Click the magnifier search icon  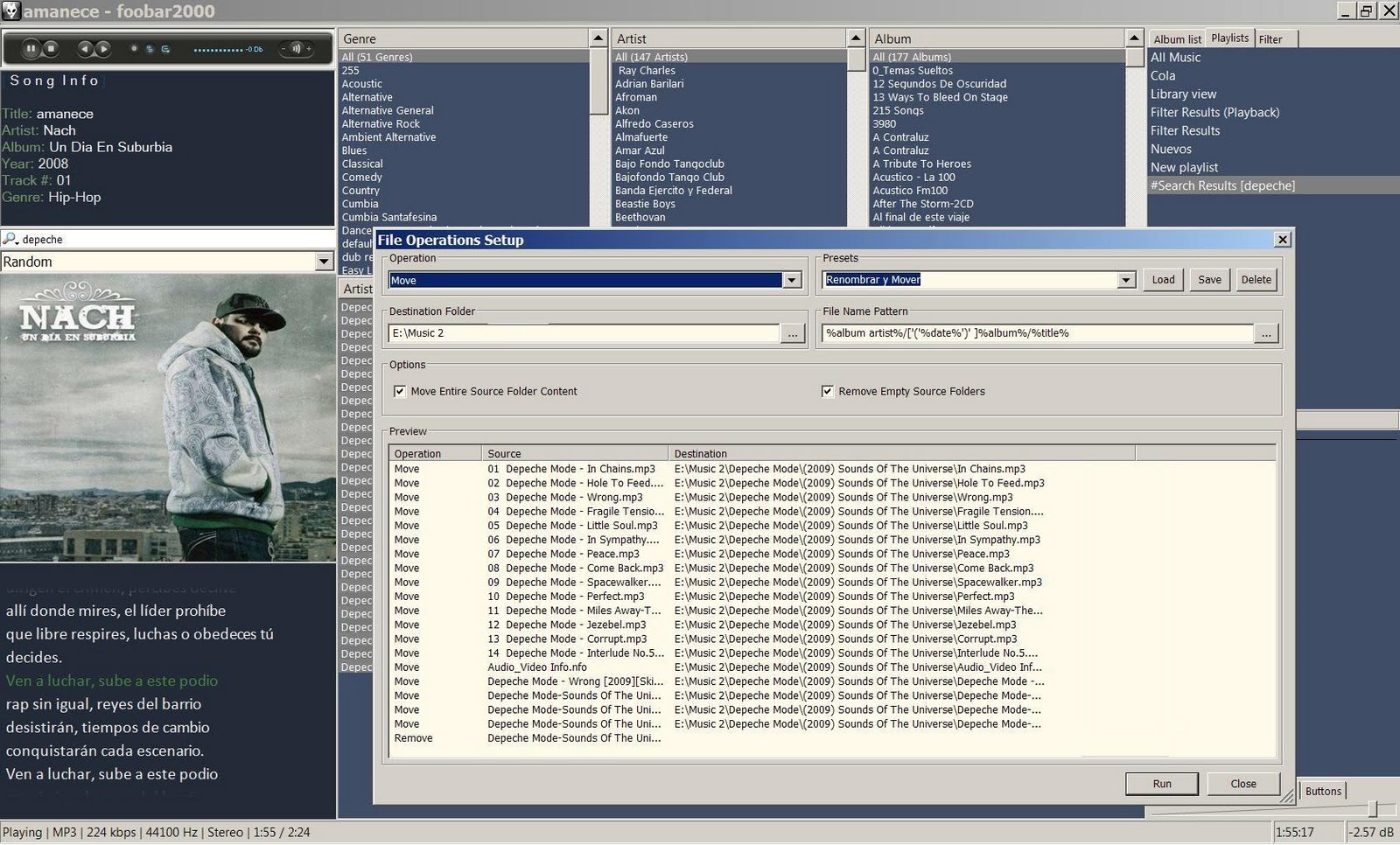pos(10,239)
